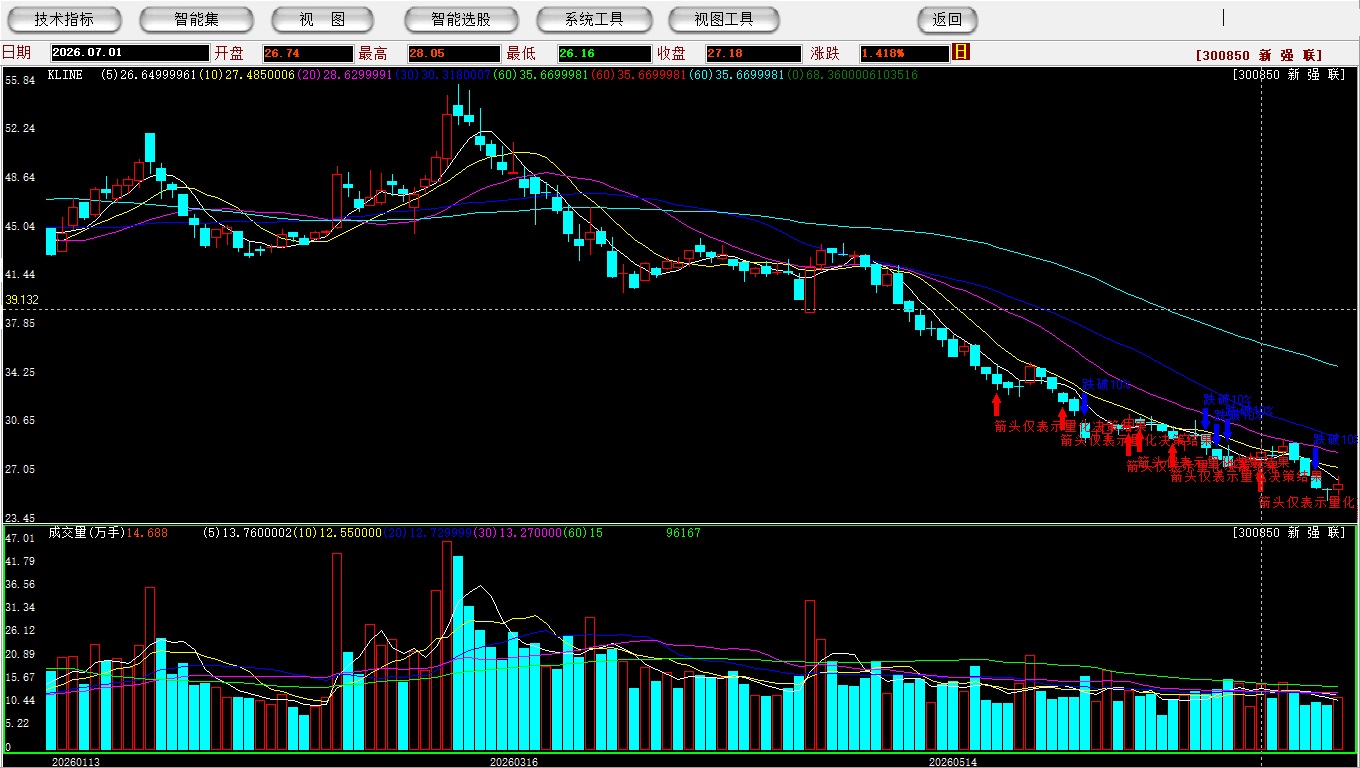This screenshot has width=1360, height=768.
Task: Click the 最高 value 28.05
Action: point(454,53)
